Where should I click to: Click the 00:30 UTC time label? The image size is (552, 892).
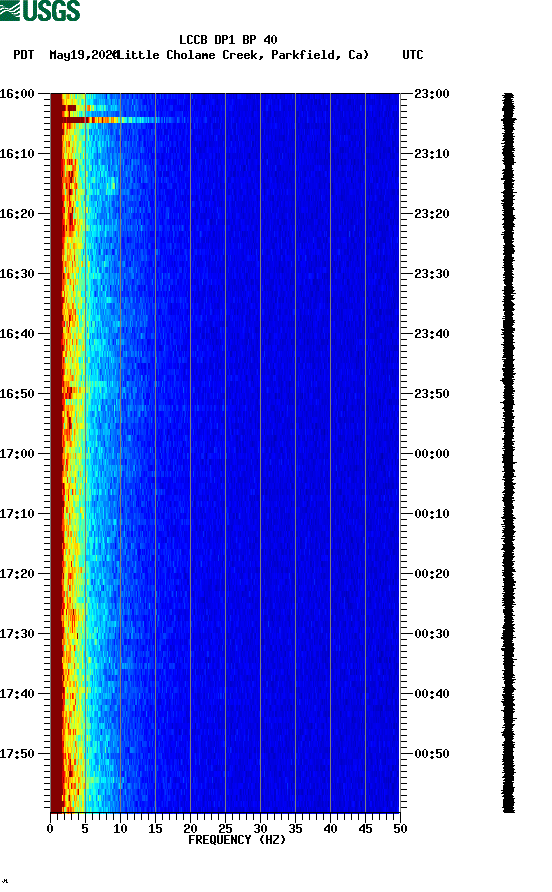tap(432, 634)
